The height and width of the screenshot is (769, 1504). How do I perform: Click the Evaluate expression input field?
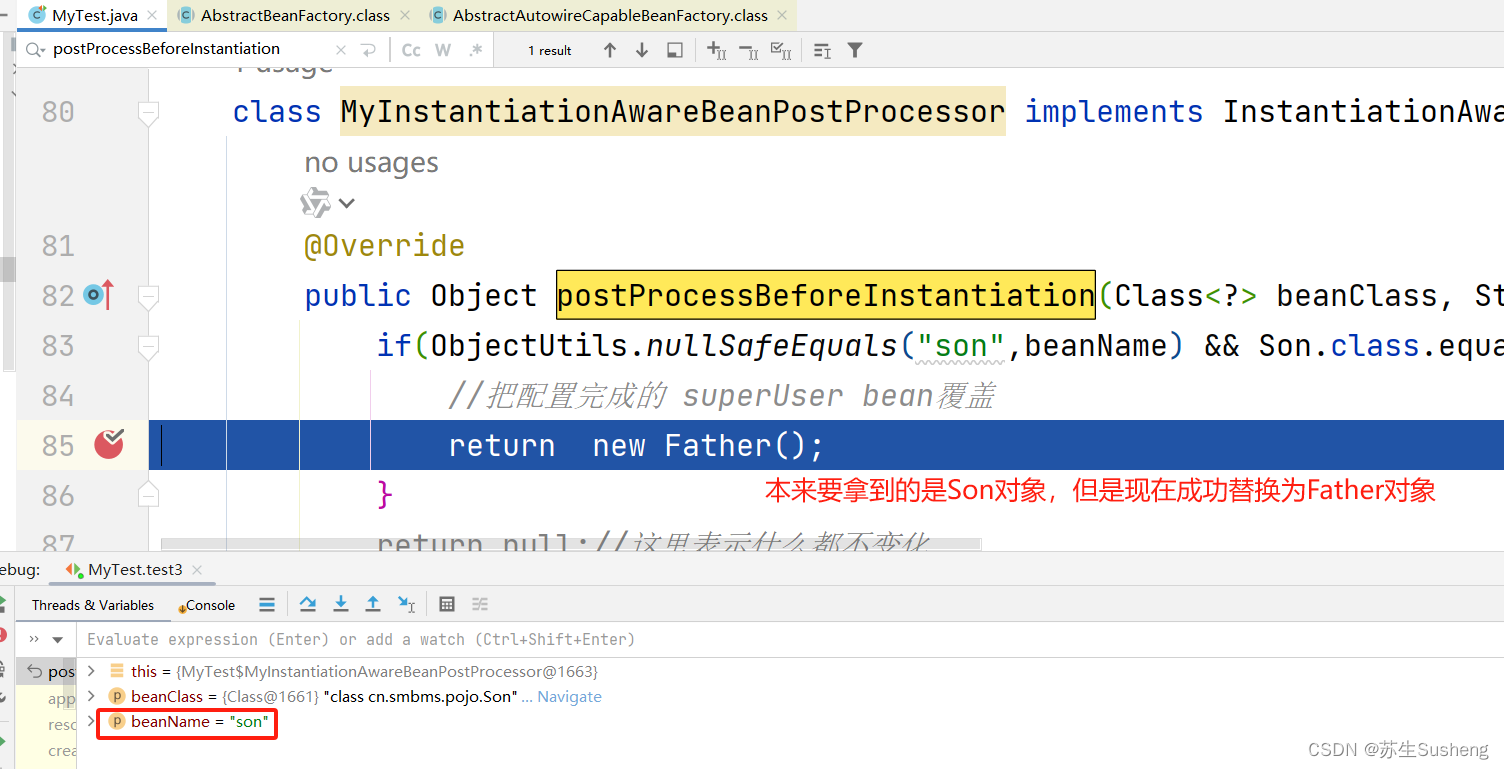790,639
